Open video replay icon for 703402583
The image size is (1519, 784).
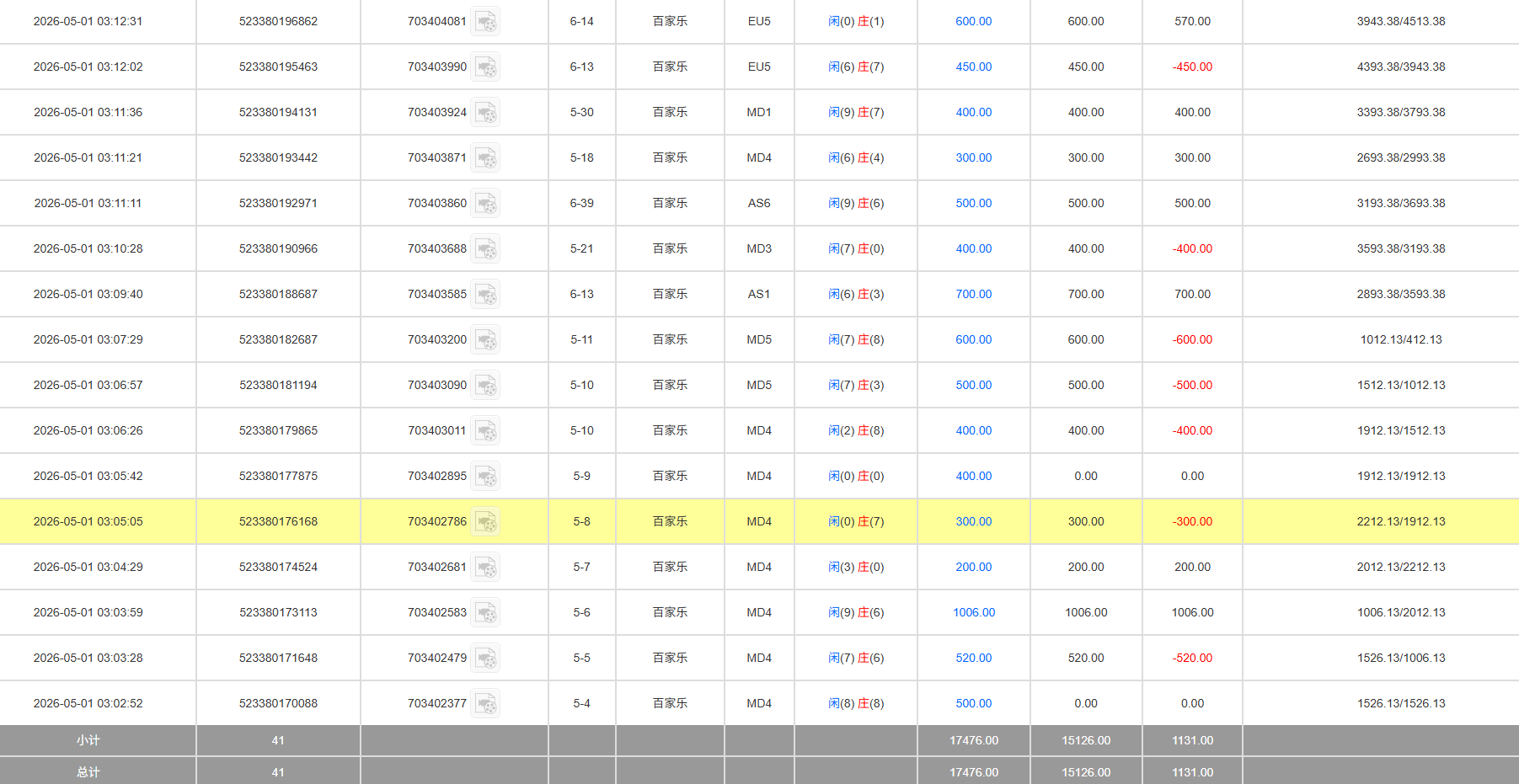[x=485, y=612]
